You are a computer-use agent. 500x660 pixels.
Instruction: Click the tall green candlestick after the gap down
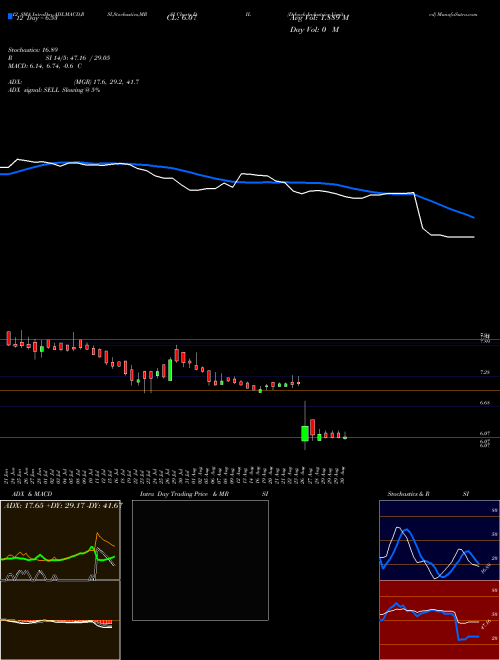[305, 434]
